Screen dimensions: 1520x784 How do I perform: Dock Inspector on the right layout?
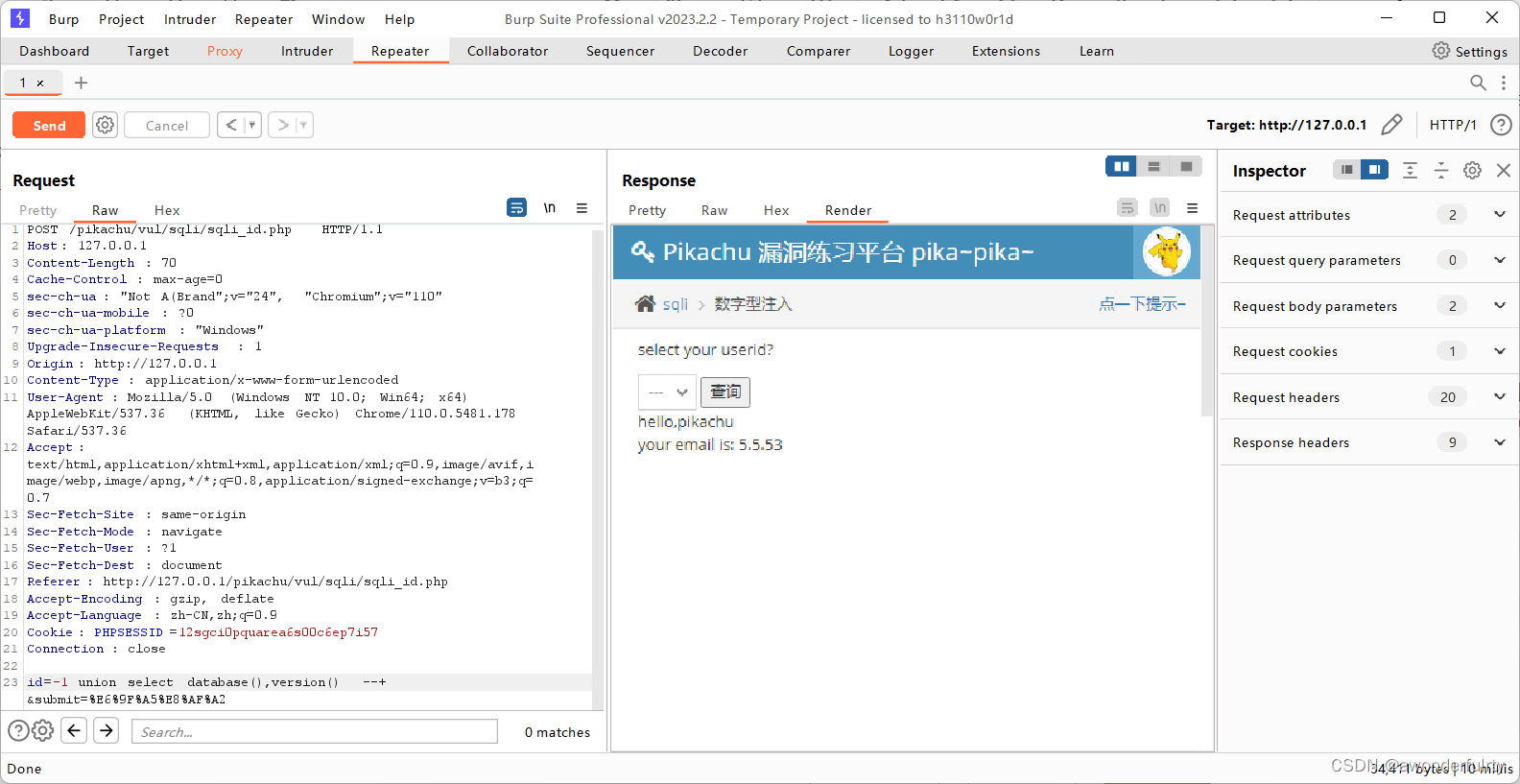click(1374, 170)
